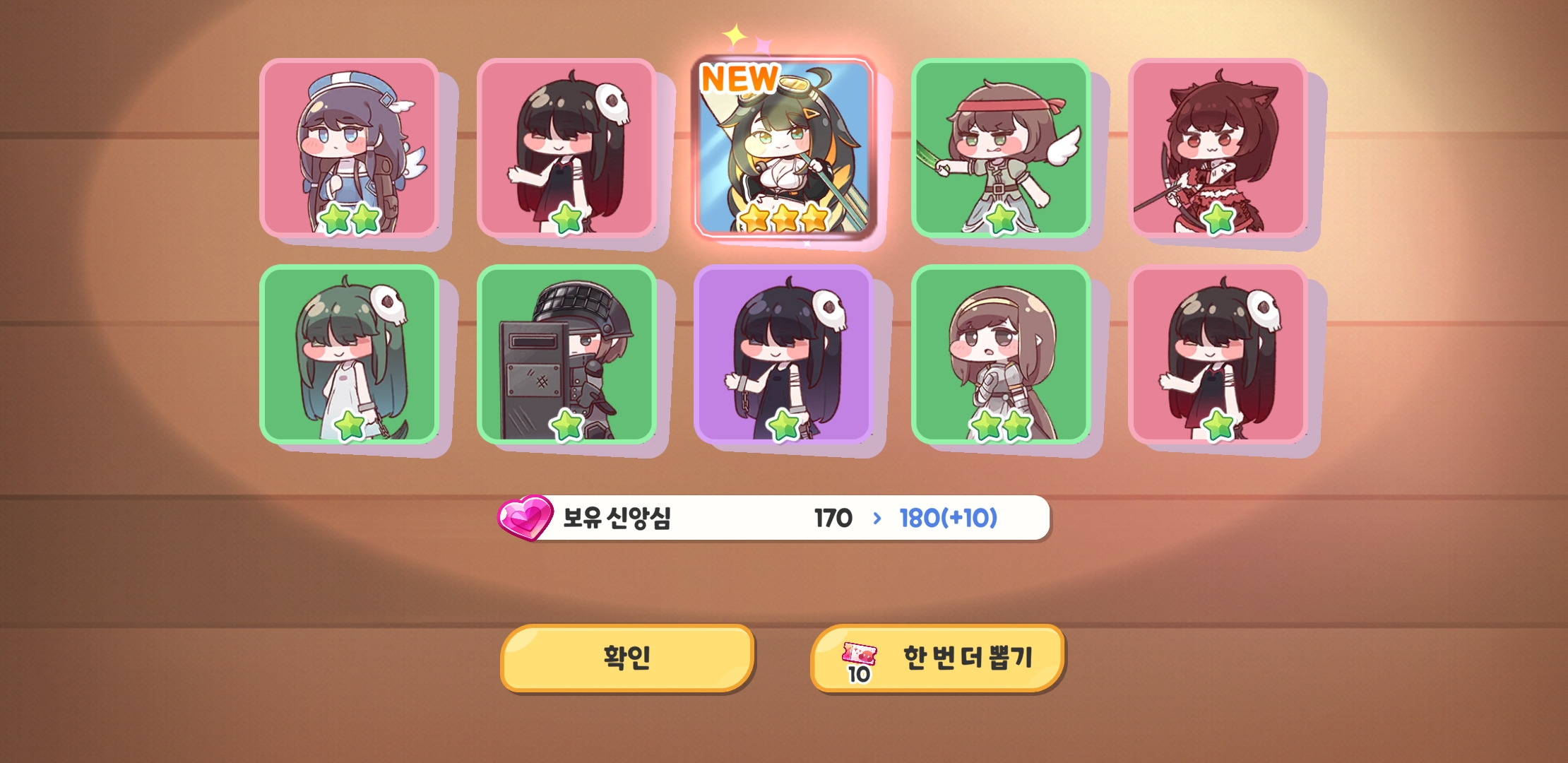Select top-row pink skull hairpin girl card
Screen dimensions: 1568x763
(566, 148)
